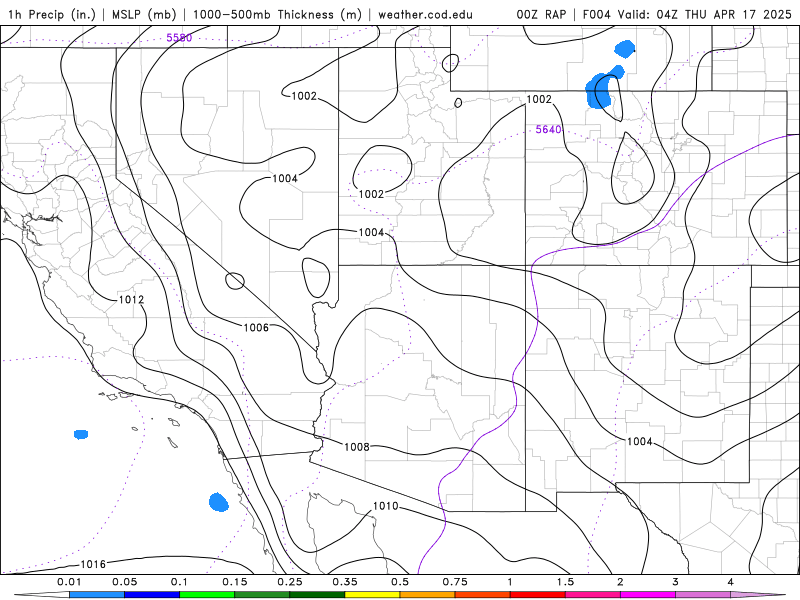Click the 0.05 legend value
800x600 pixels.
(x=124, y=582)
